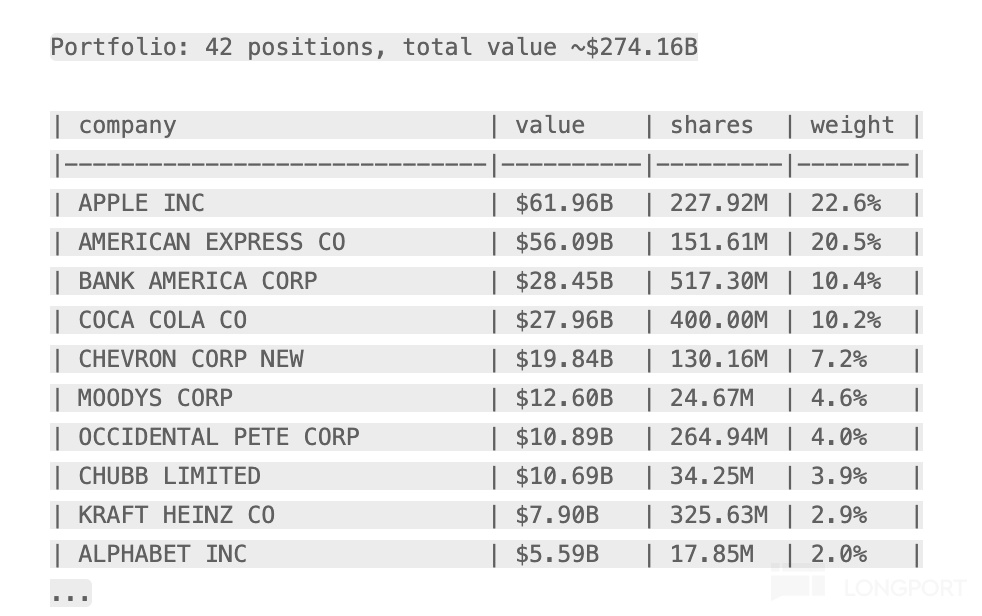
Task: Click the KRAFT HEINZ CO name
Action: pyautogui.click(x=176, y=515)
